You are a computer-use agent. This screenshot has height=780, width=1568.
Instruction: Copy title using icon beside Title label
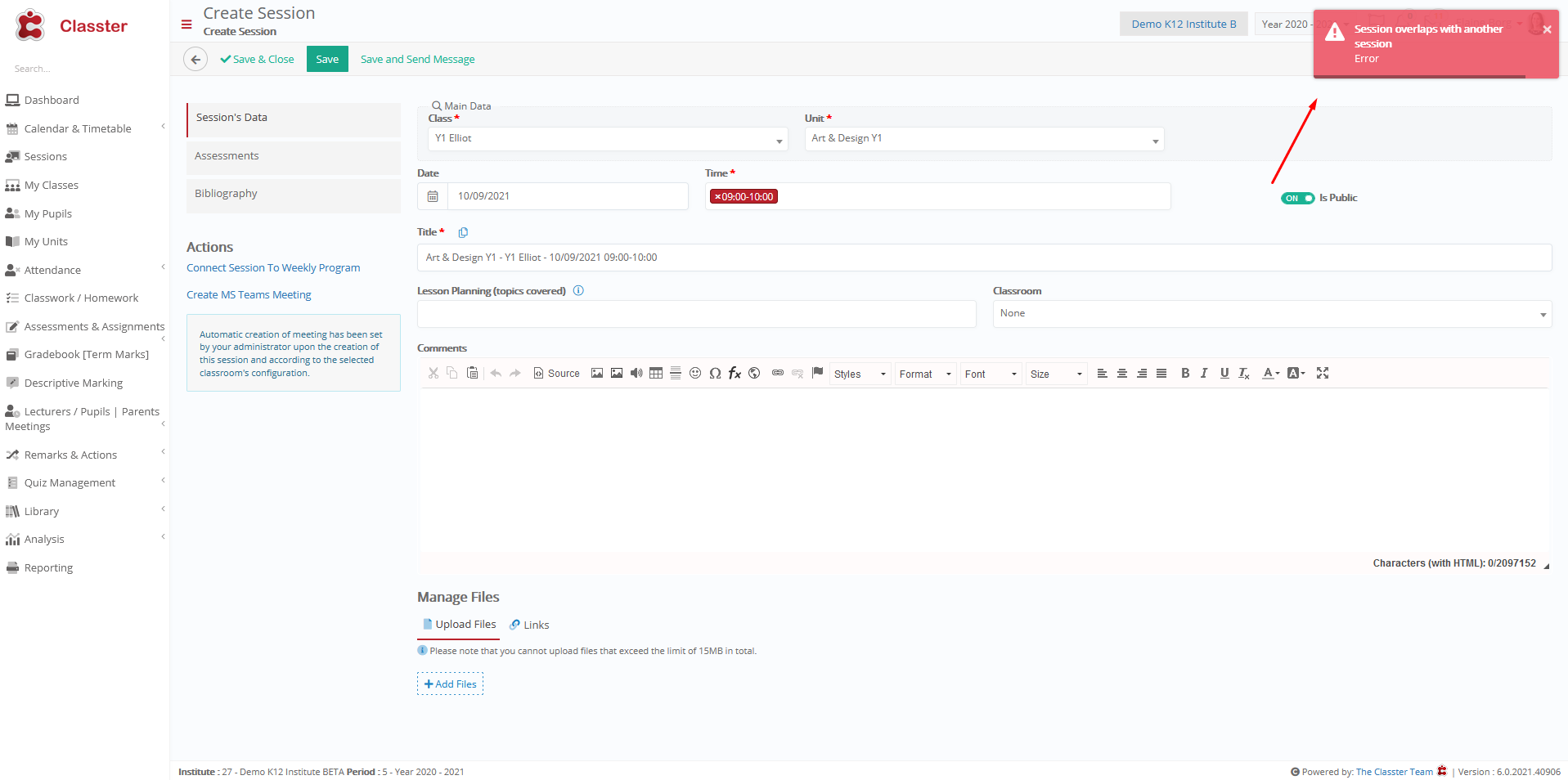coord(463,232)
